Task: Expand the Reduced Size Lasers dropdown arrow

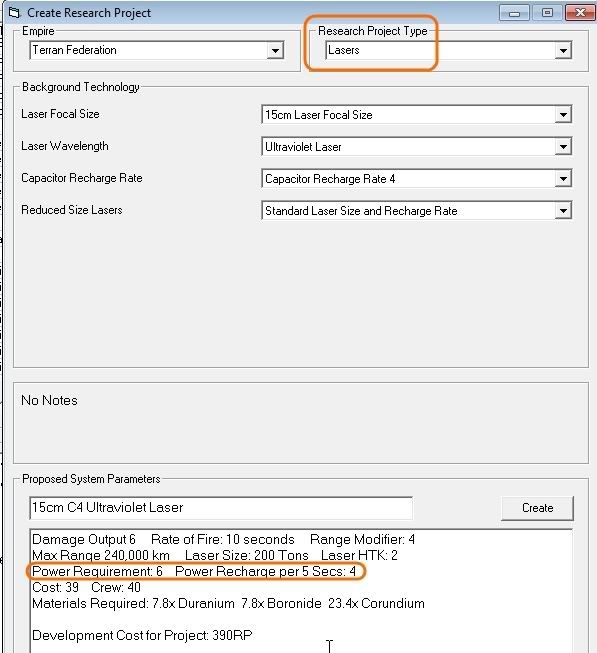Action: [x=563, y=211]
